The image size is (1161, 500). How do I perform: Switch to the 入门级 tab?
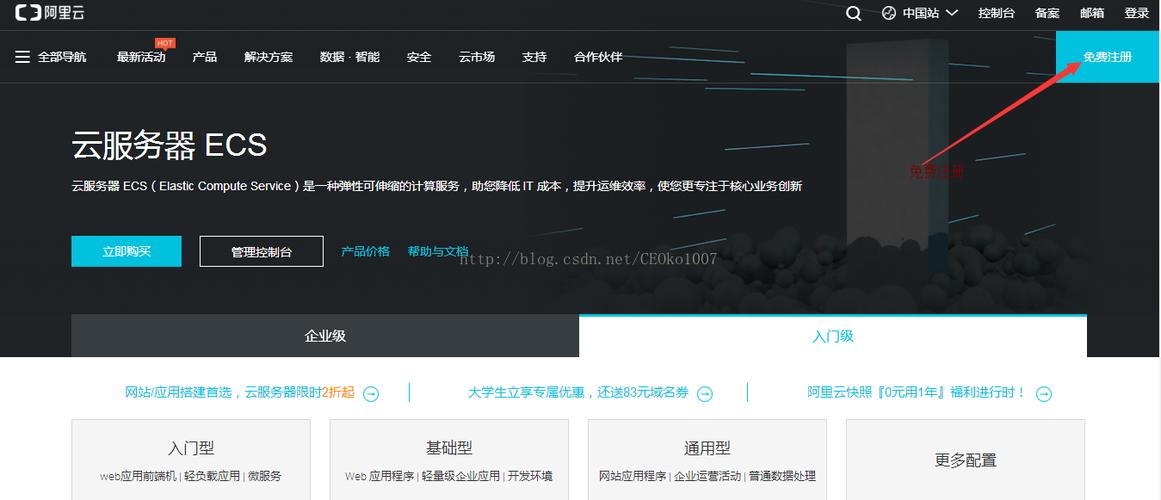click(833, 336)
